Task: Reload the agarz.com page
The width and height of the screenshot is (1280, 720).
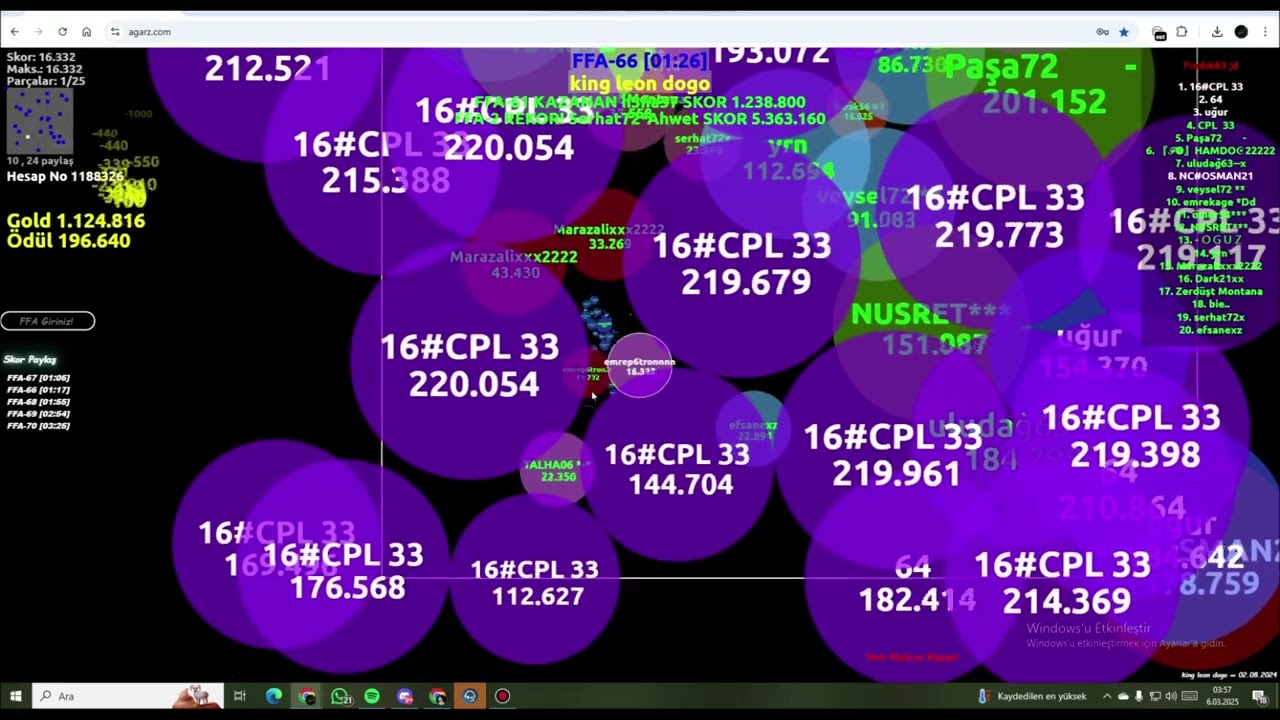Action: 63,32
